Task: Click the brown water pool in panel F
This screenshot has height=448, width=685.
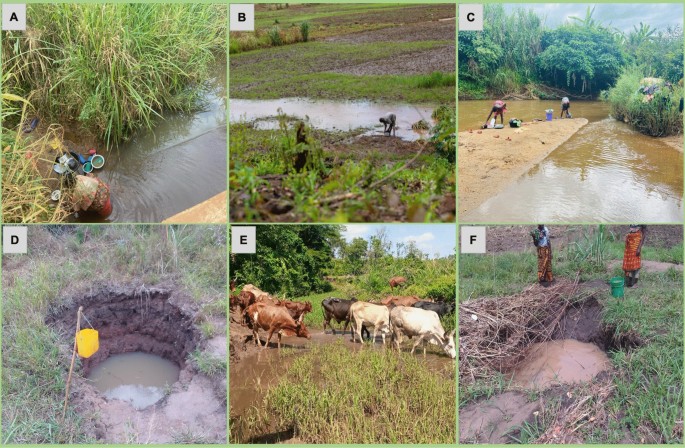Action: click(561, 363)
